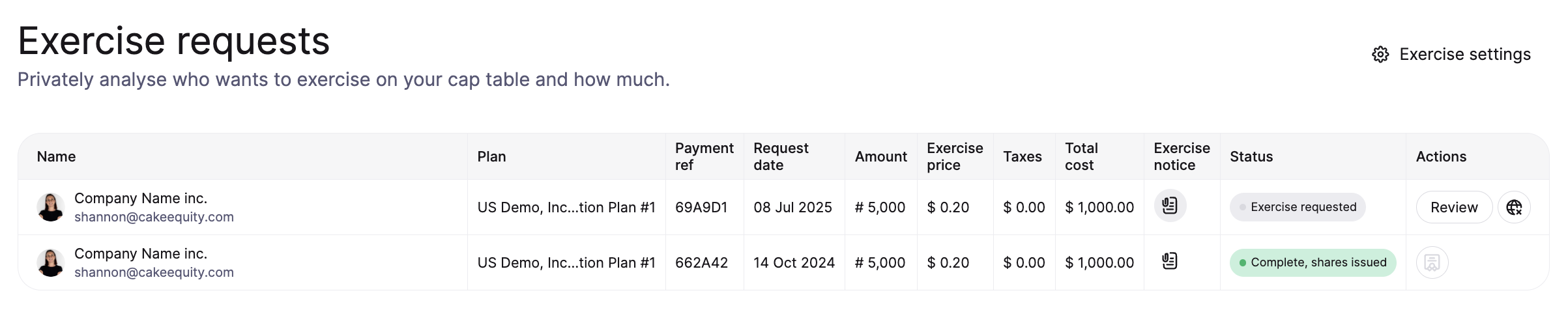The height and width of the screenshot is (310, 1568).
Task: Click avatar in the 662A42 request row
Action: click(x=50, y=262)
